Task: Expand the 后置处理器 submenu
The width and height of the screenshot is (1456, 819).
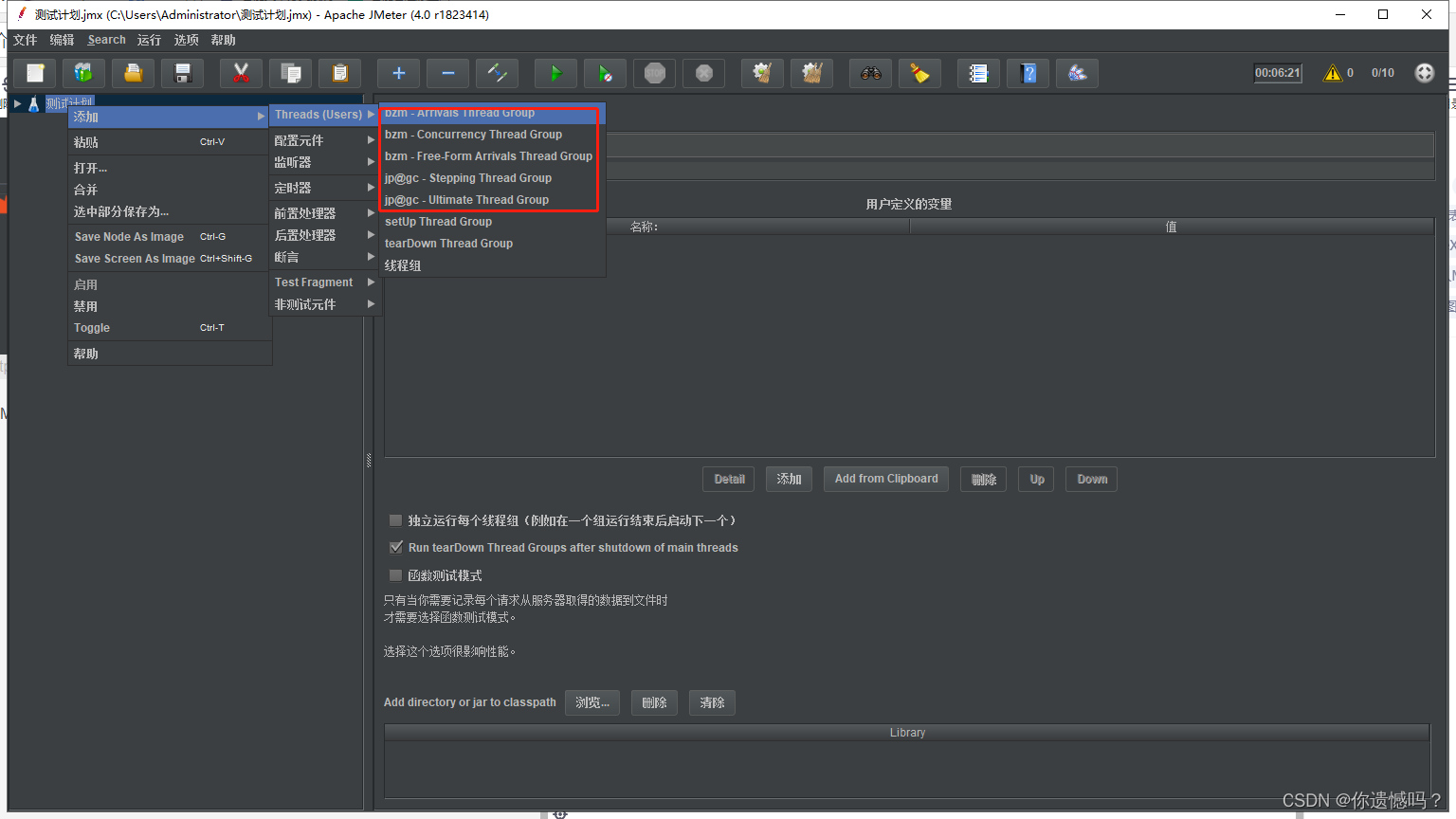Action: point(324,235)
